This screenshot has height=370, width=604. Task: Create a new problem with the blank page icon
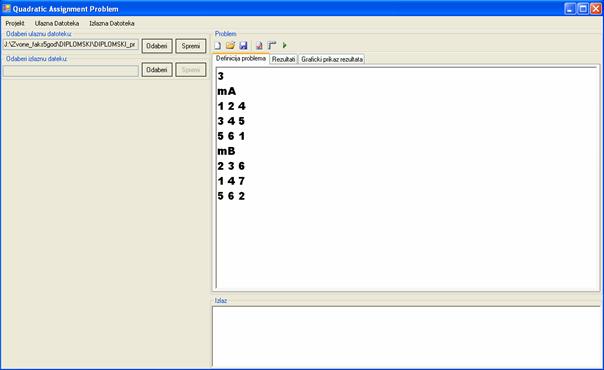tap(218, 46)
